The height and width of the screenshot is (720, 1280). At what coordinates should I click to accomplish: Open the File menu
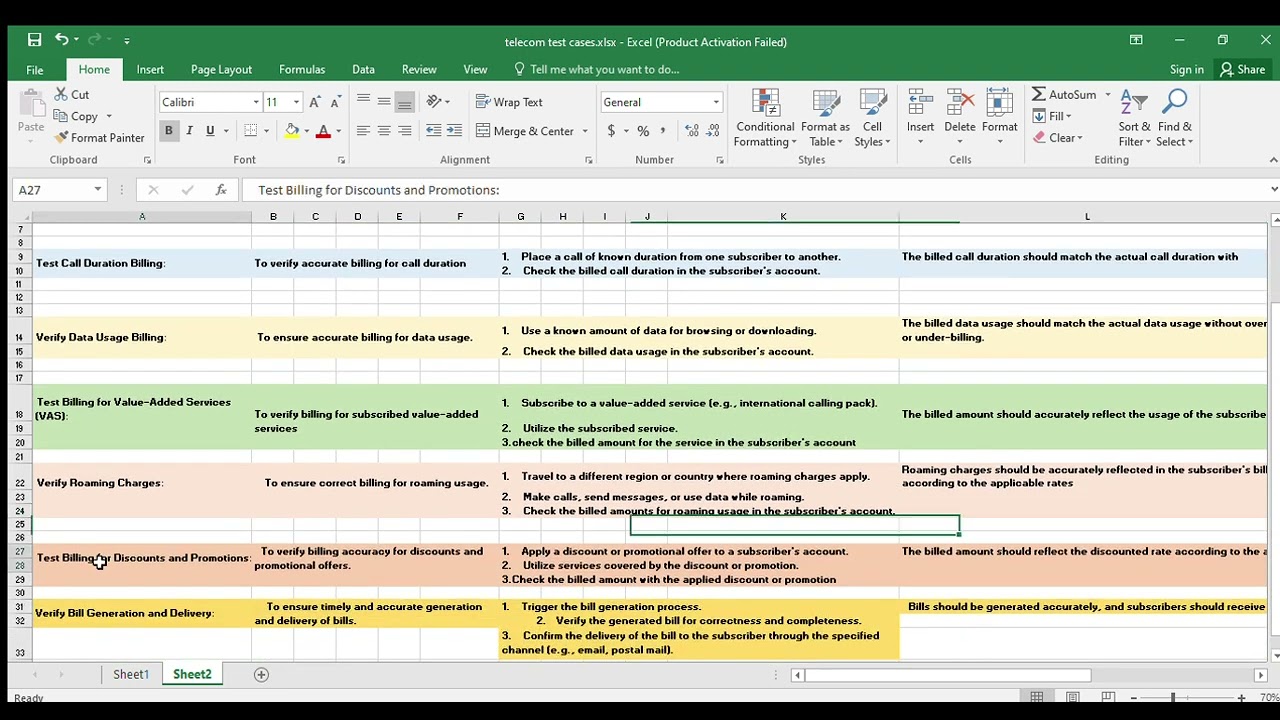35,70
